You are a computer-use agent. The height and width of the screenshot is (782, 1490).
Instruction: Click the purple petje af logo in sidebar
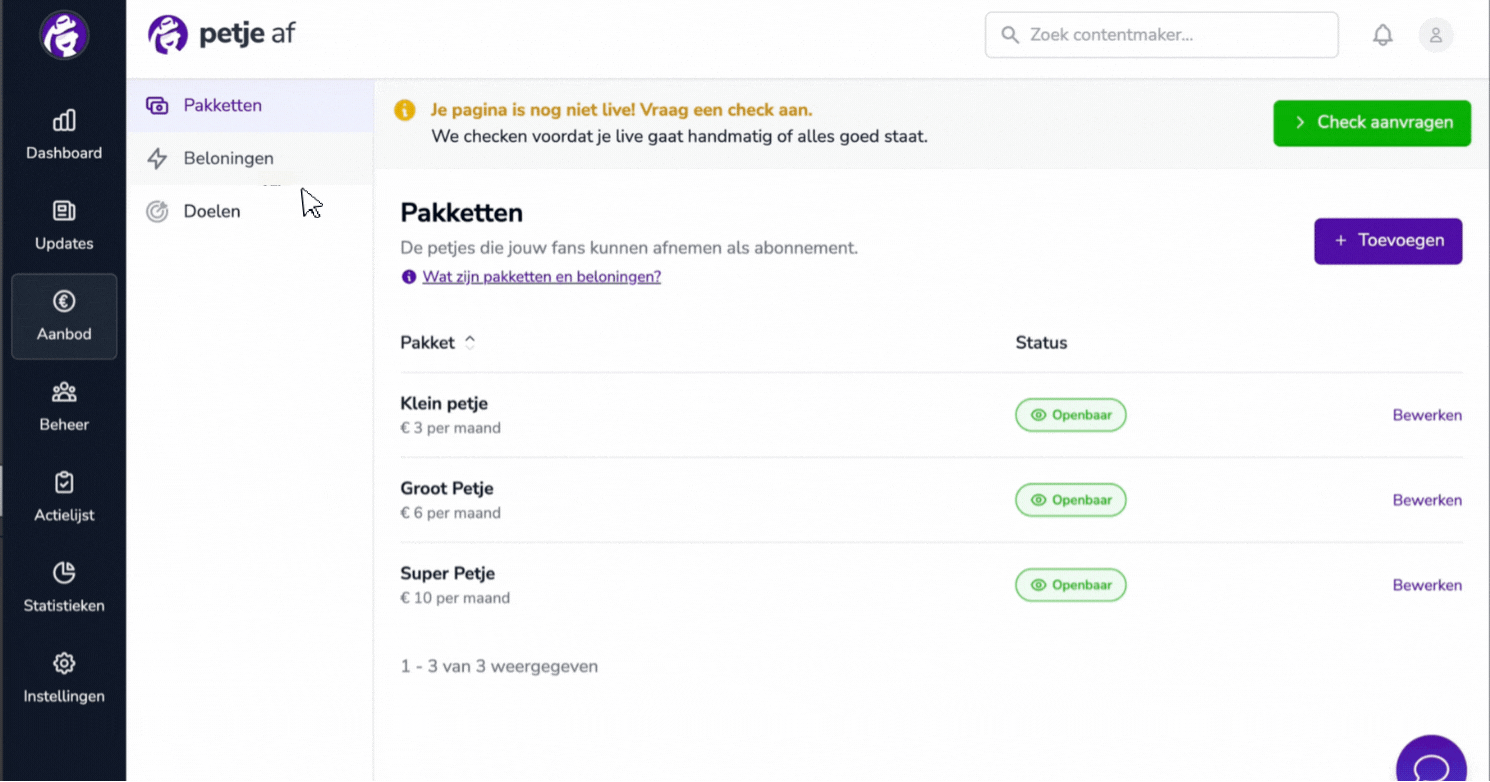point(64,35)
